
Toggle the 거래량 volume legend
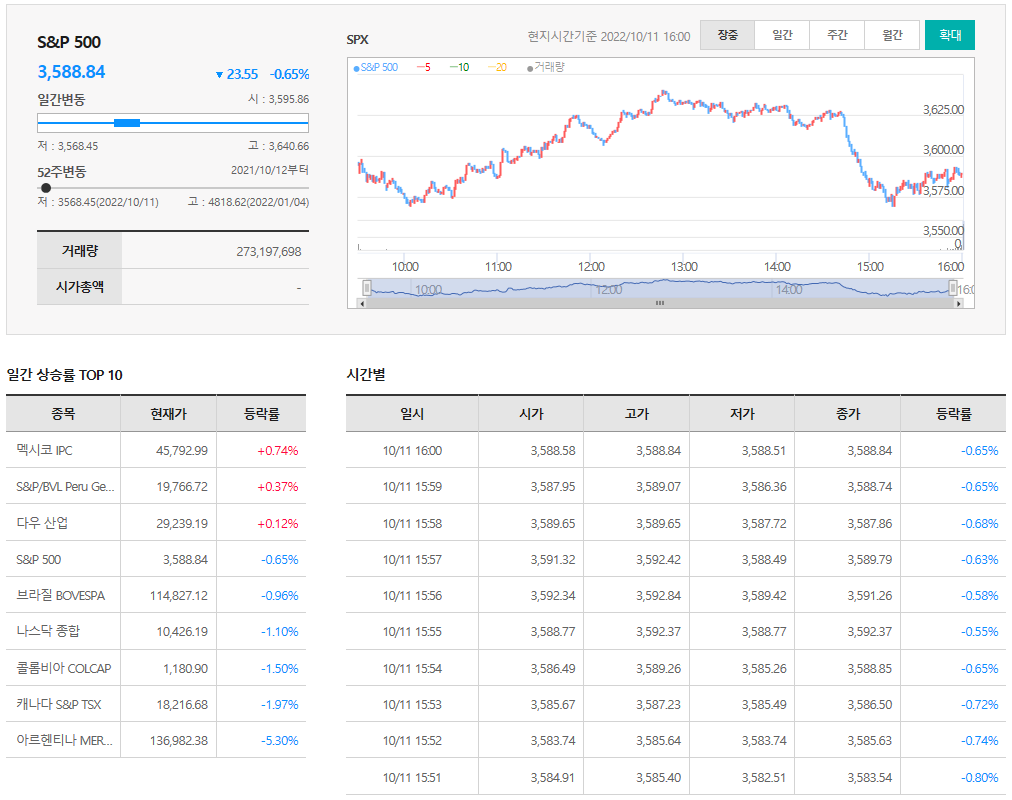point(546,67)
